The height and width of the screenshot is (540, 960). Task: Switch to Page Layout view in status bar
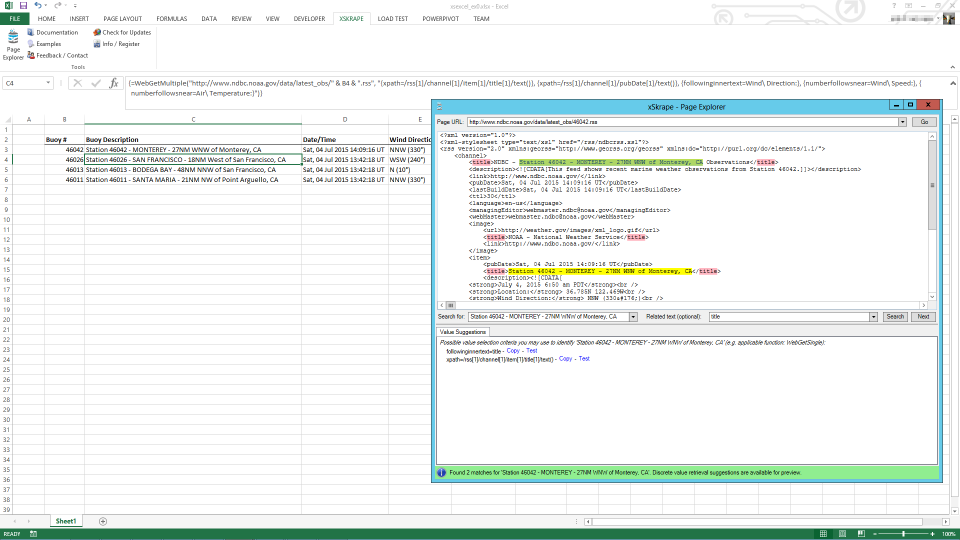click(842, 534)
